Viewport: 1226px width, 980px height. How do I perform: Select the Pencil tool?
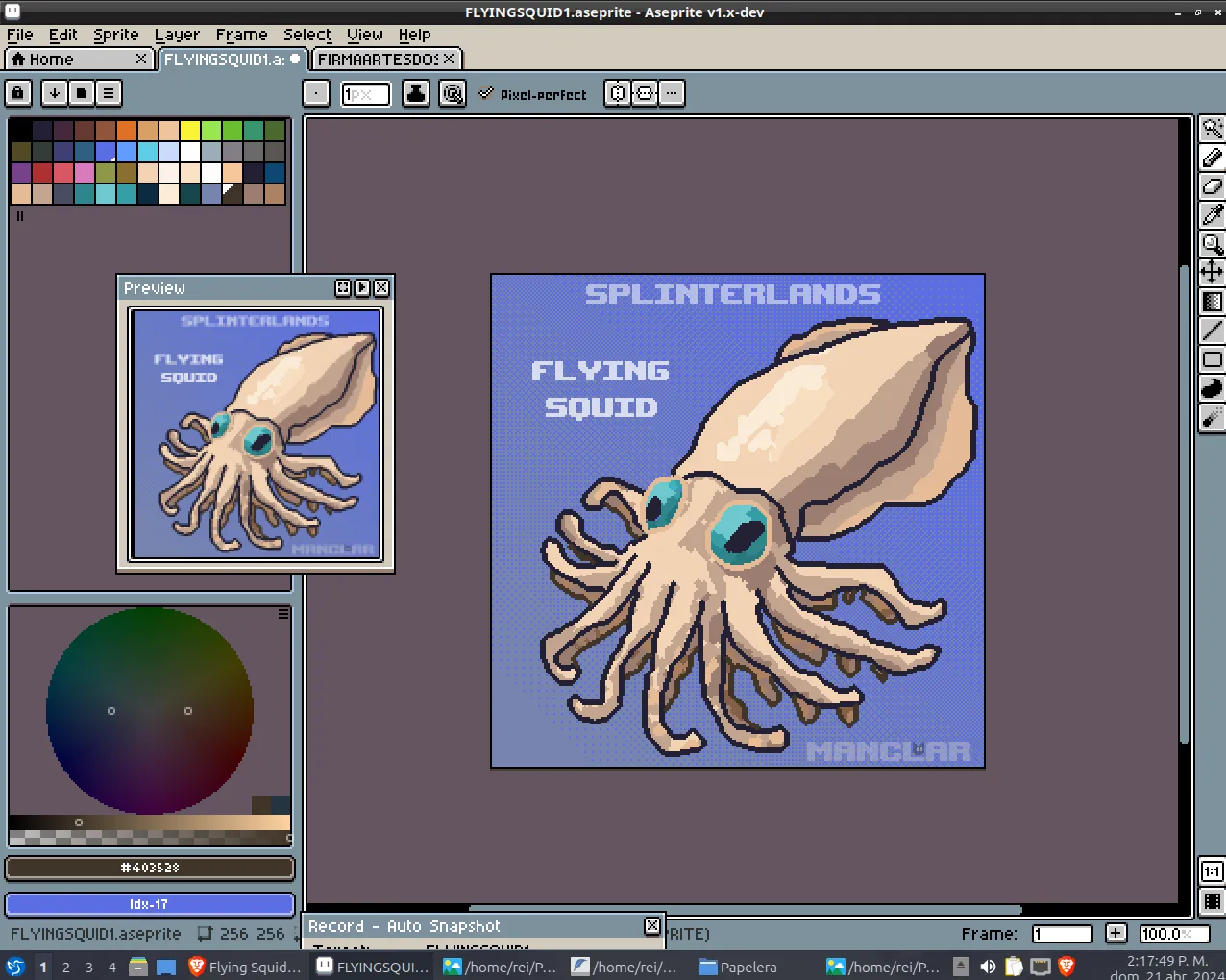(x=1213, y=158)
